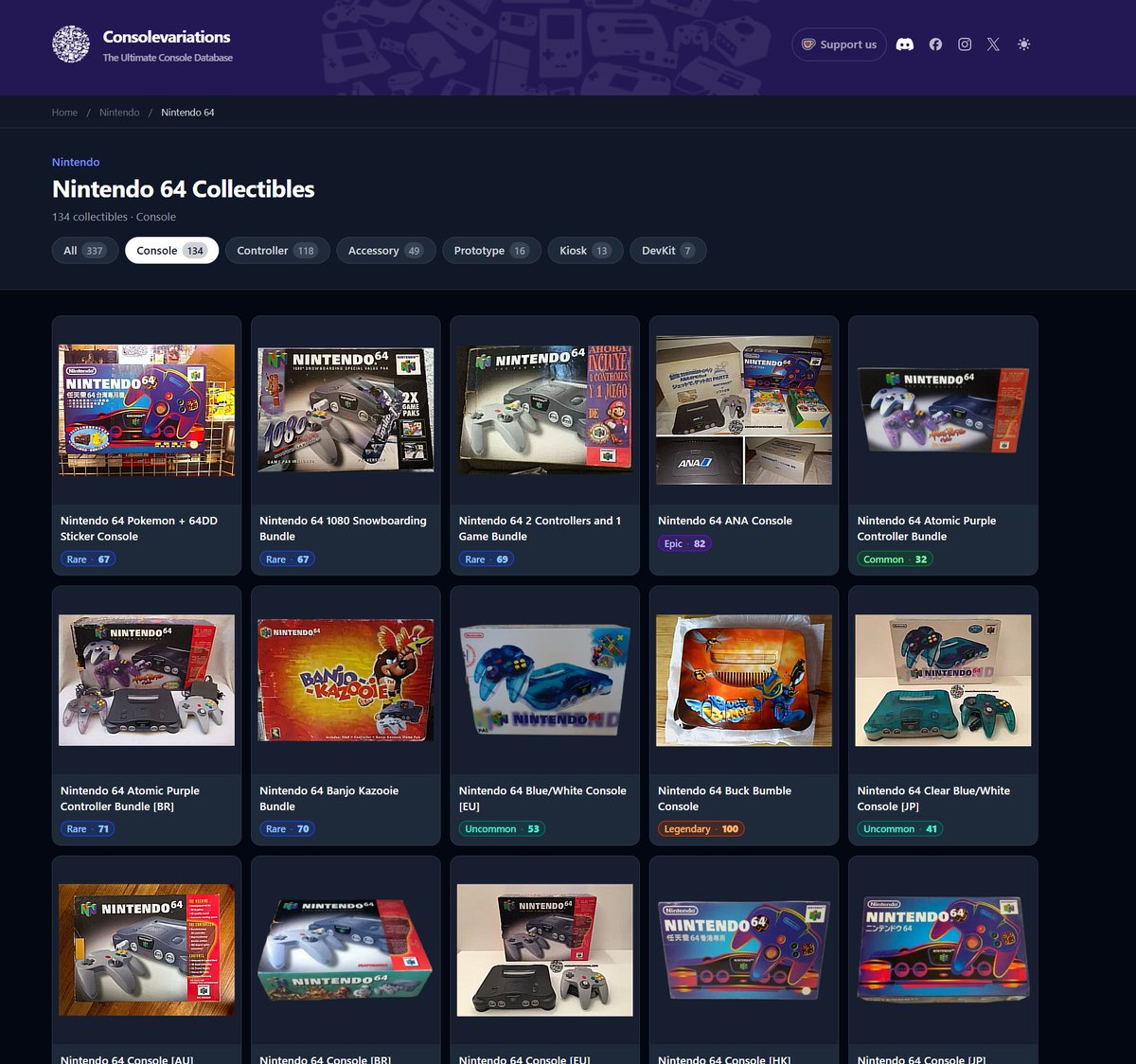This screenshot has height=1064, width=1136.
Task: Click the Rare 70 rarity badge
Action: (287, 829)
